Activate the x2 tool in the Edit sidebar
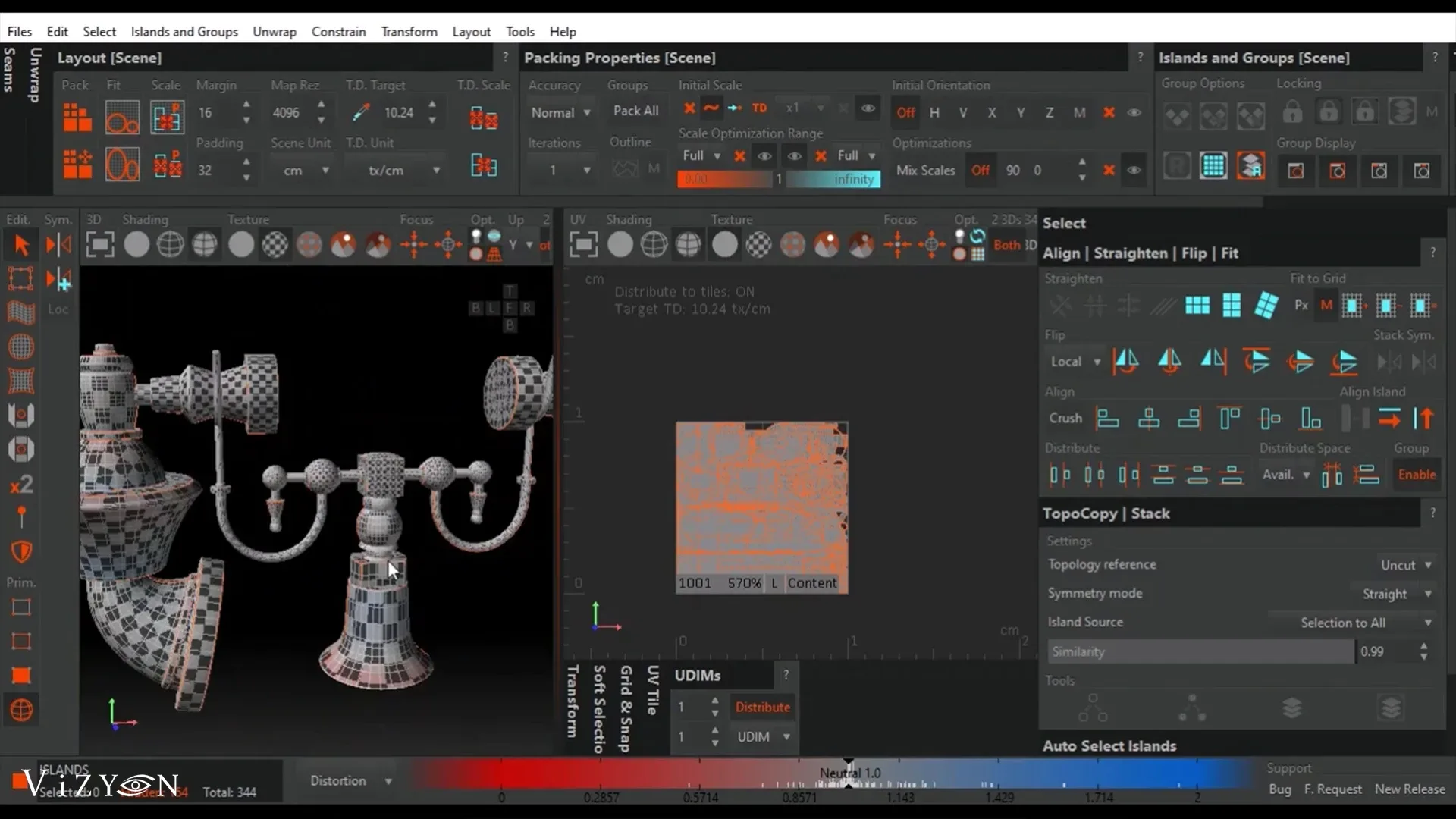The image size is (1456, 819). [21, 484]
